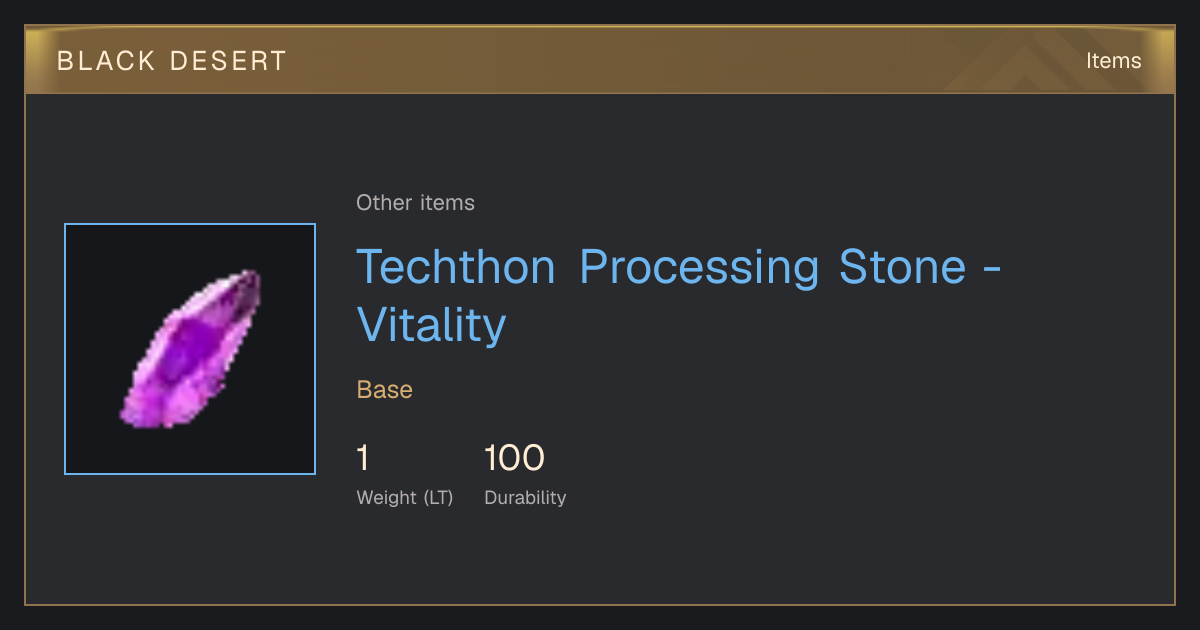Click the word 'Processing' in item name
The width and height of the screenshot is (1200, 630).
[x=699, y=268]
